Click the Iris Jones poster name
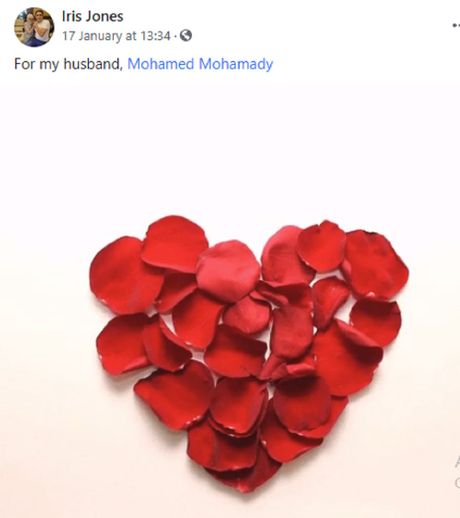Image resolution: width=460 pixels, height=518 pixels. click(x=92, y=16)
